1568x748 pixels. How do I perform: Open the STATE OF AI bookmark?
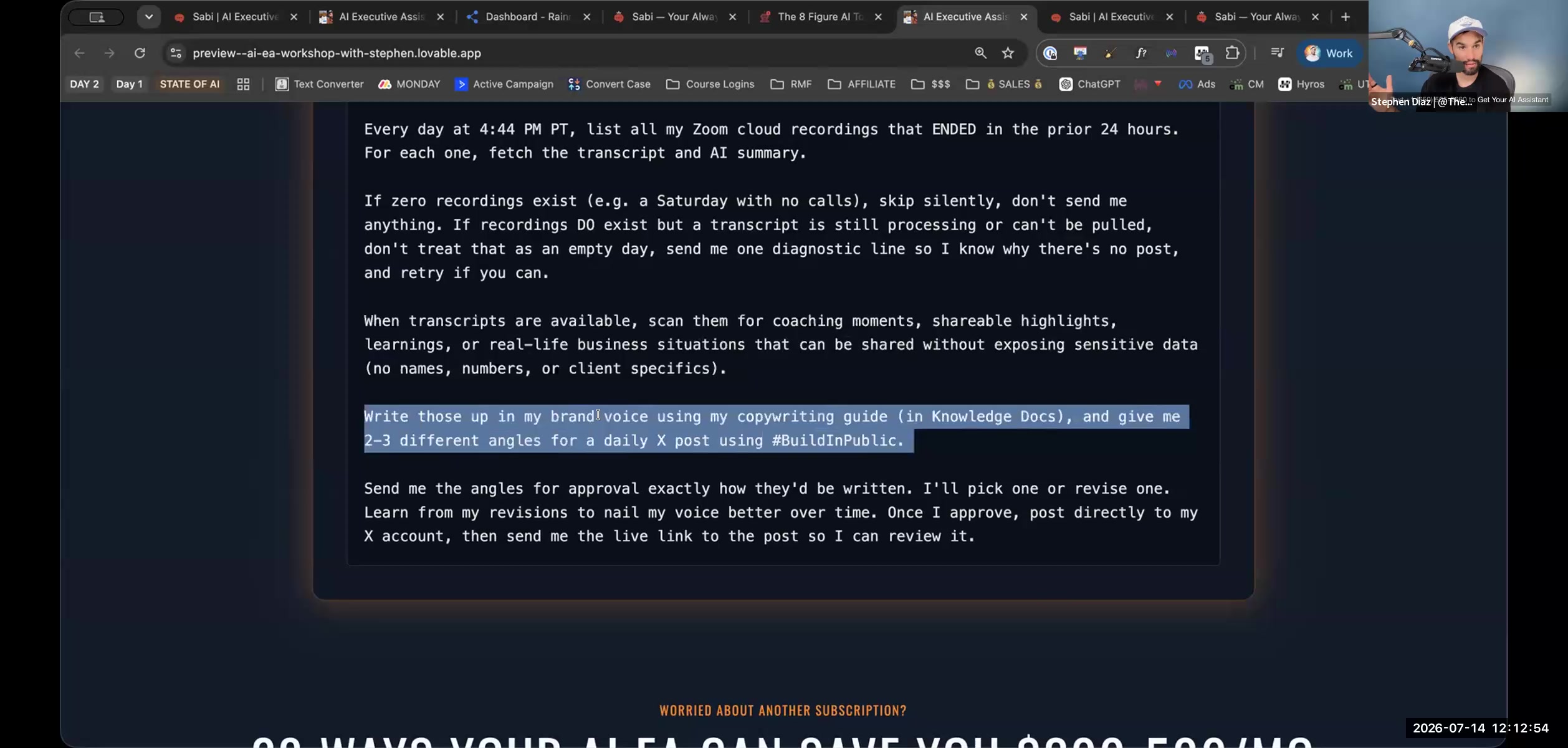point(189,84)
